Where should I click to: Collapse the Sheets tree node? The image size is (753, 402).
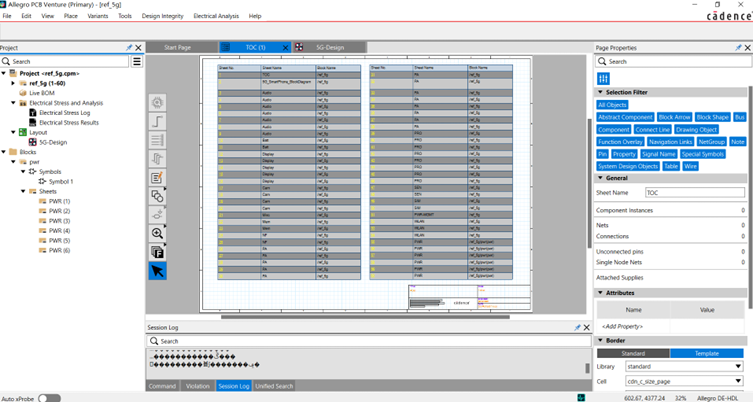coord(23,191)
